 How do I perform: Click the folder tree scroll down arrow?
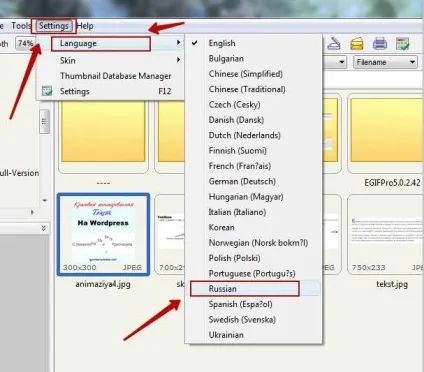tap(45, 201)
